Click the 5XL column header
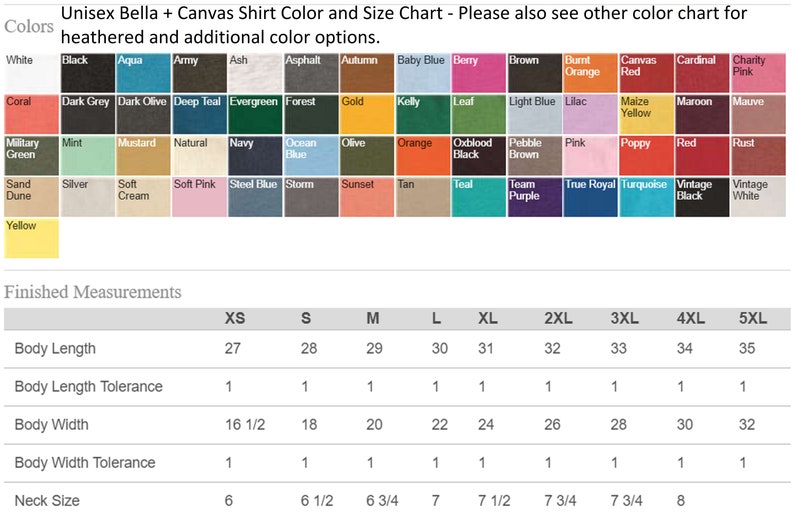Screen dimensions: 794x524 pos(752,318)
